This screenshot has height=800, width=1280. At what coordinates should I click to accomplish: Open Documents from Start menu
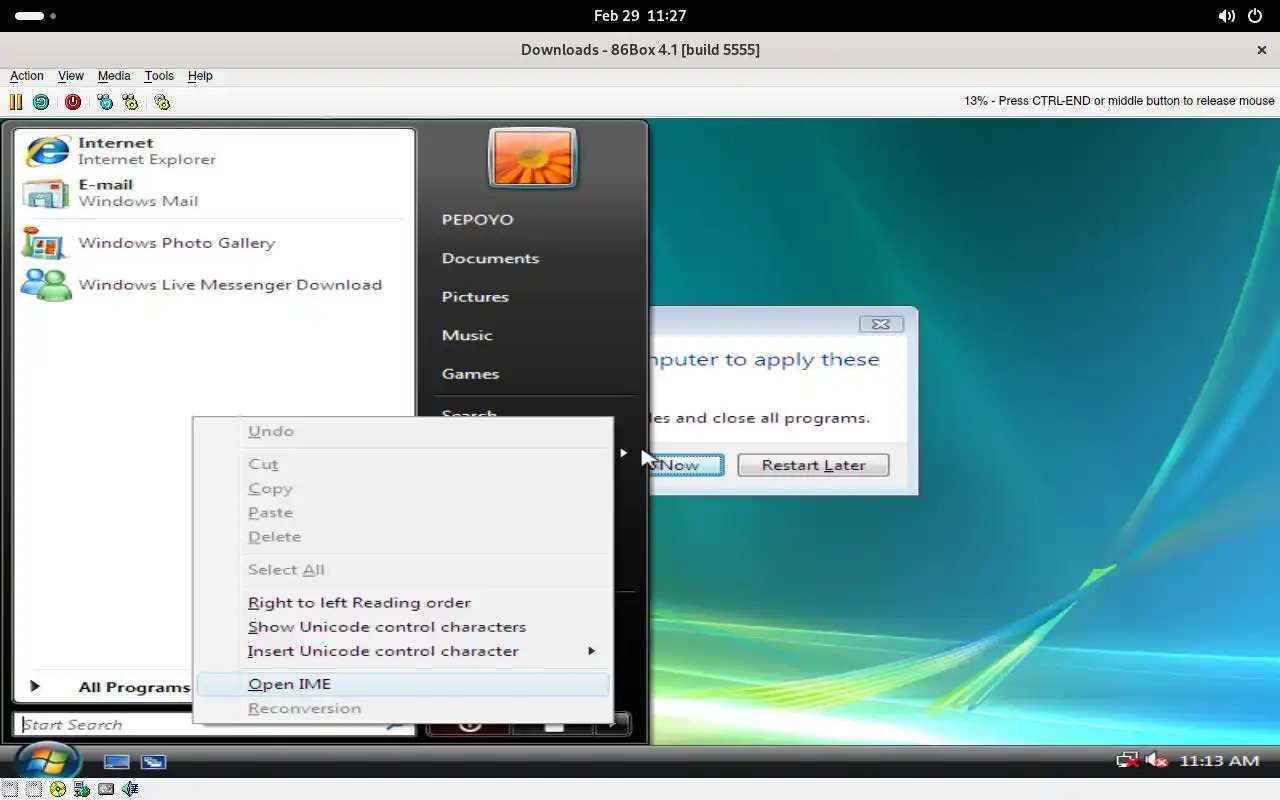click(x=490, y=258)
